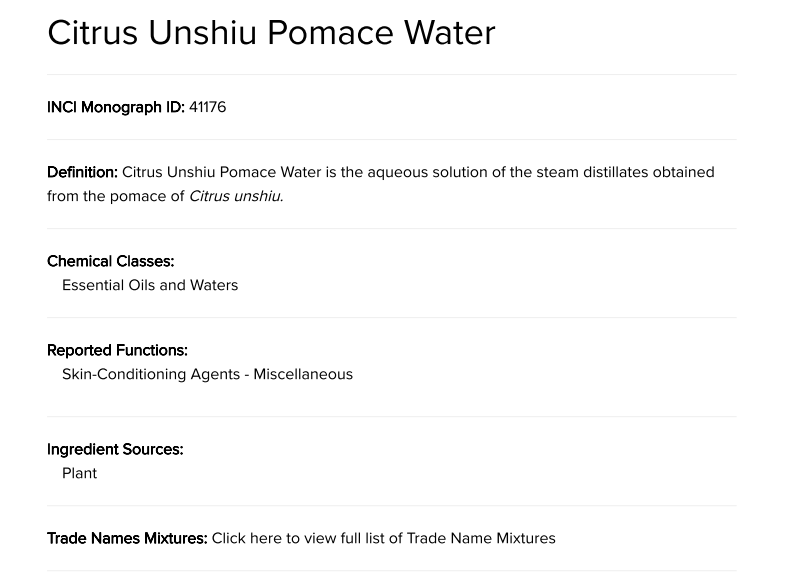The height and width of the screenshot is (584, 788).
Task: Open Skin-Conditioning Agents - Miscellaneous function
Action: [207, 374]
